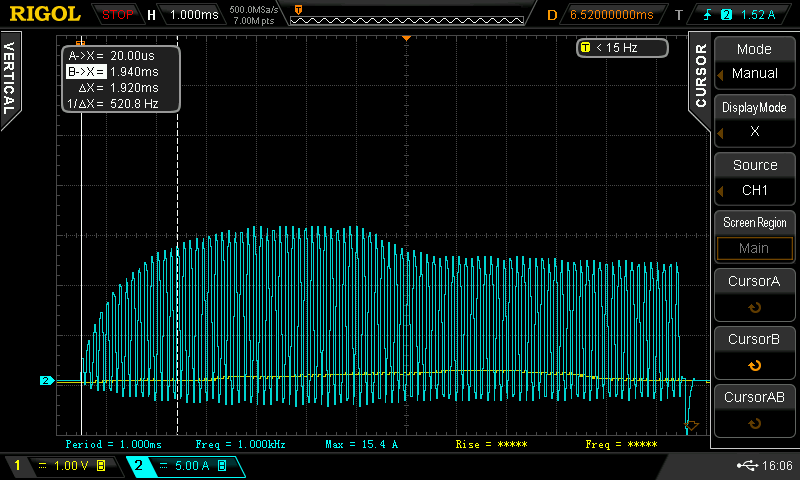Open the cursor Mode menu item
Image resolution: width=800 pixels, height=480 pixels.
point(754,62)
